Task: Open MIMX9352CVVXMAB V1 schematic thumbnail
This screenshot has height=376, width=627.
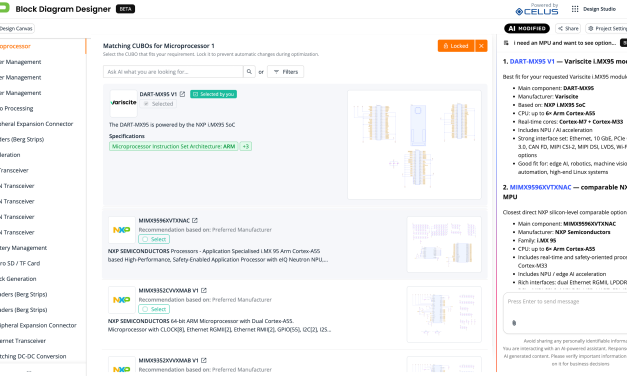Action: point(444,314)
